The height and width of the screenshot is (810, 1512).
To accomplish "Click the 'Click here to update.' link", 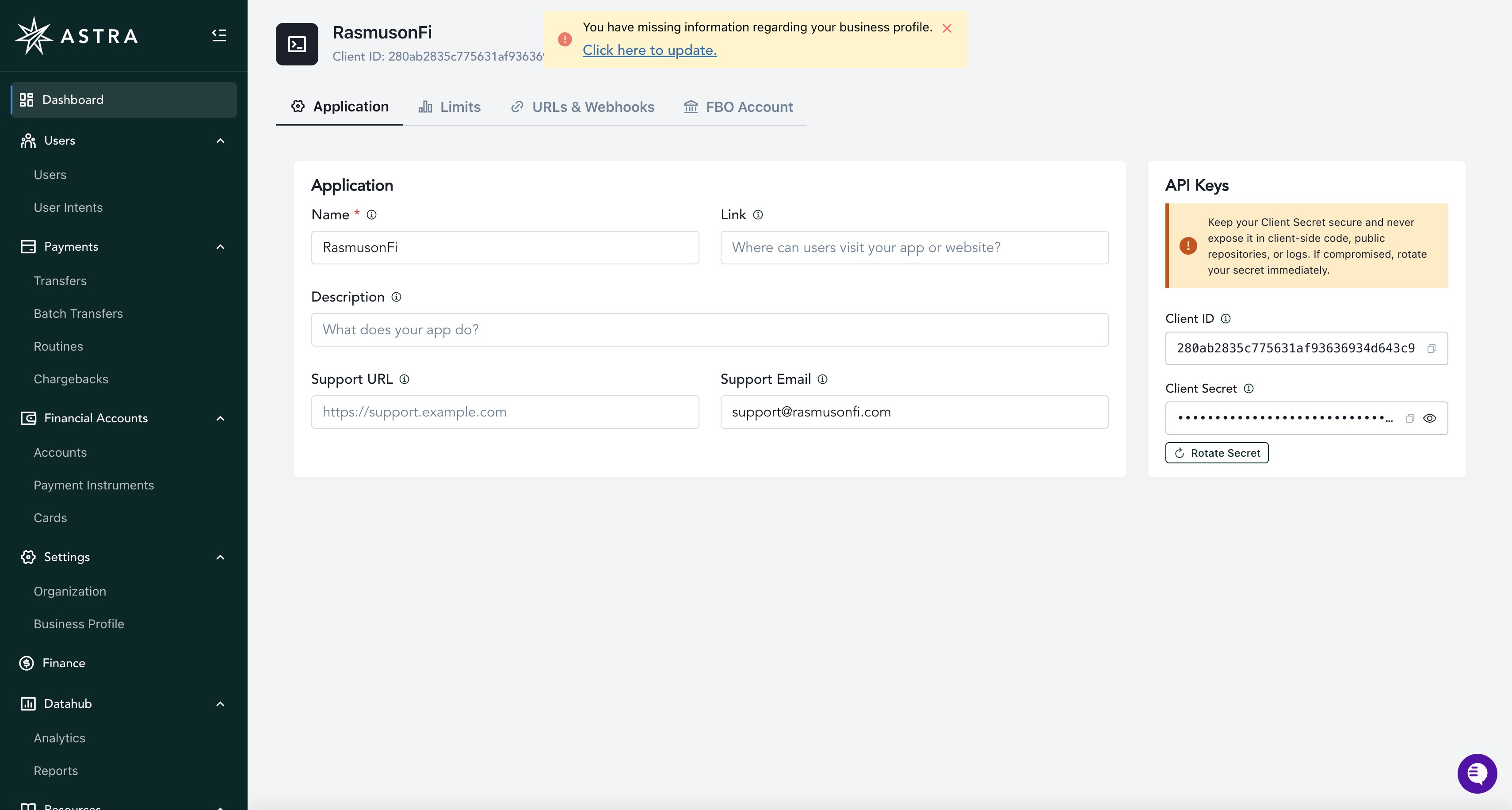I will pos(650,50).
